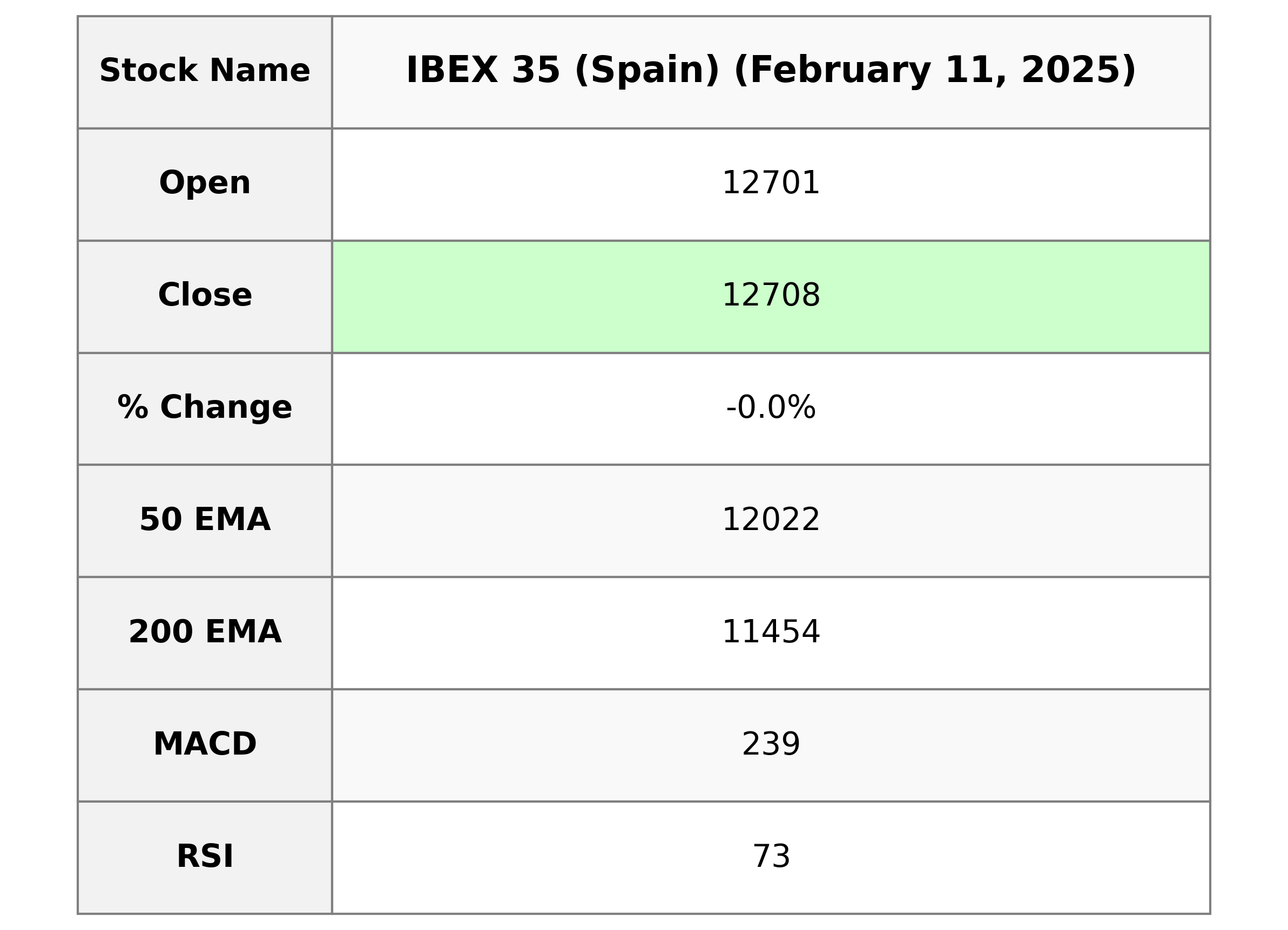Click the MACD value 239
The width and height of the screenshot is (1288, 930).
pyautogui.click(x=770, y=745)
